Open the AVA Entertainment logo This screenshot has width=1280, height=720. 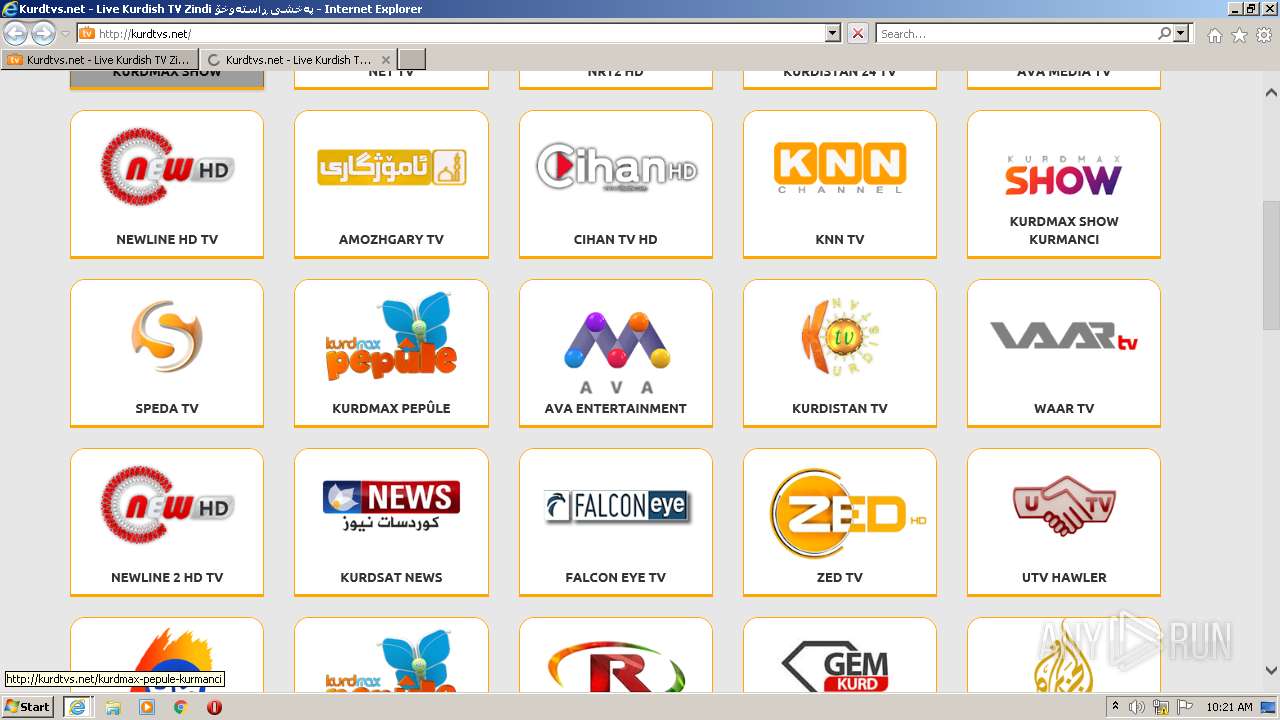point(616,352)
